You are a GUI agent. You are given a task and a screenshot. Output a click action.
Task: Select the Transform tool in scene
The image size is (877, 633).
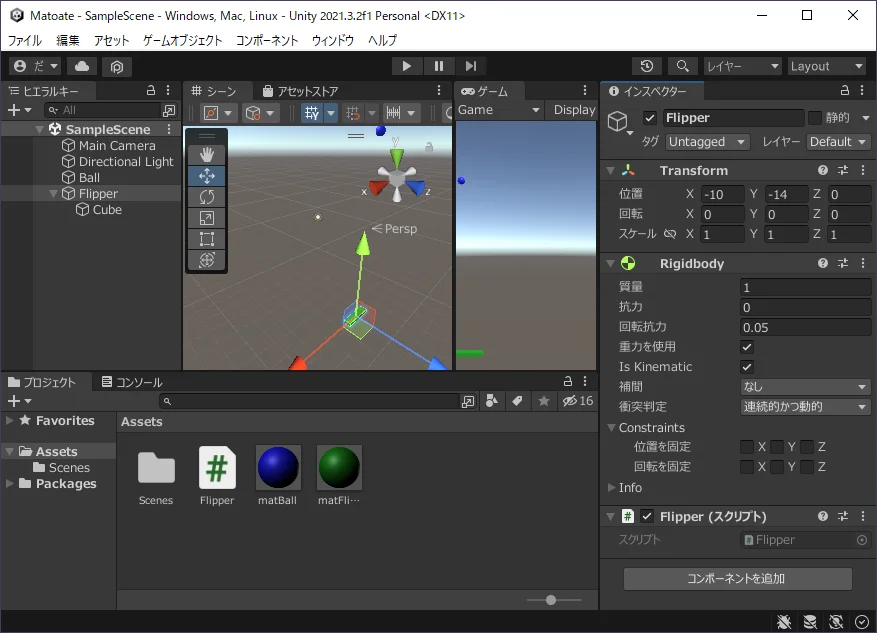click(x=207, y=259)
